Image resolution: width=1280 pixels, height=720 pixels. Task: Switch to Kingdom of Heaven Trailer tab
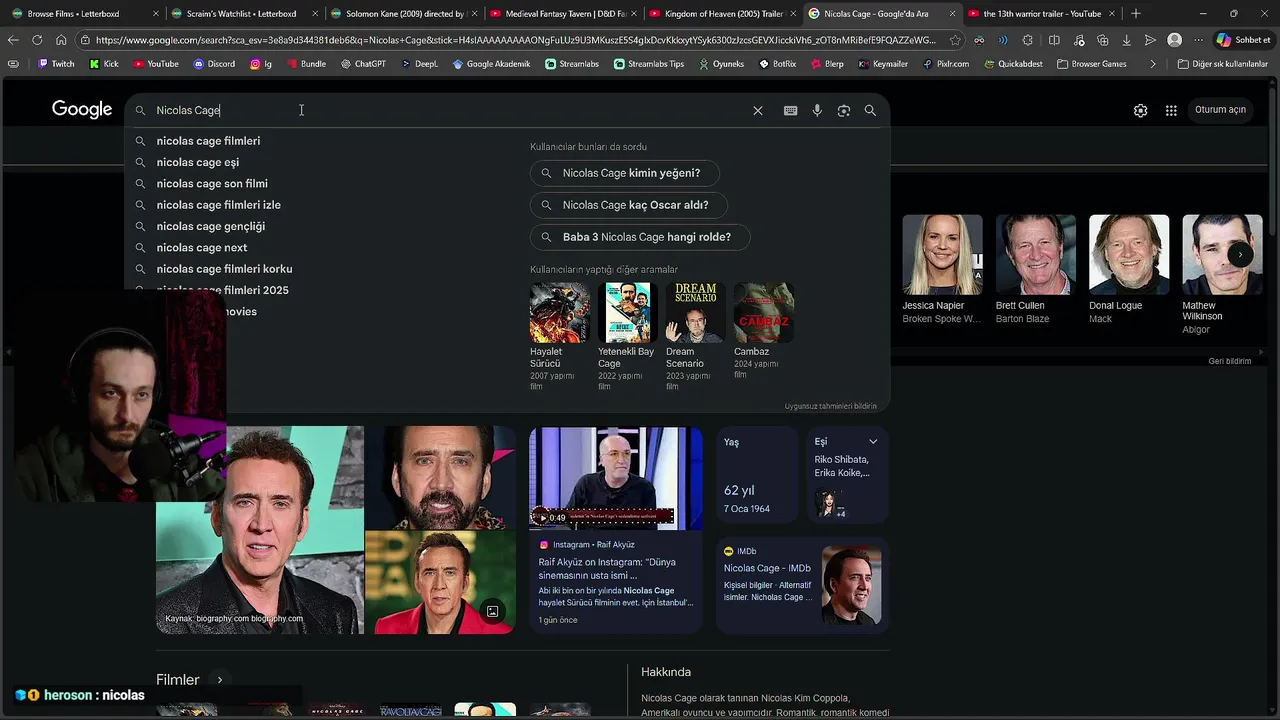(722, 14)
